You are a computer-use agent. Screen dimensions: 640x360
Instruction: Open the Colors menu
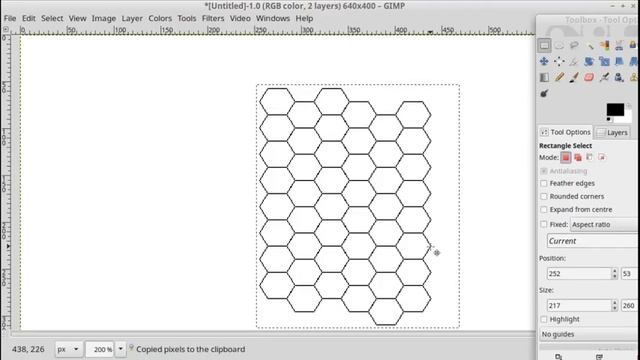[160, 18]
